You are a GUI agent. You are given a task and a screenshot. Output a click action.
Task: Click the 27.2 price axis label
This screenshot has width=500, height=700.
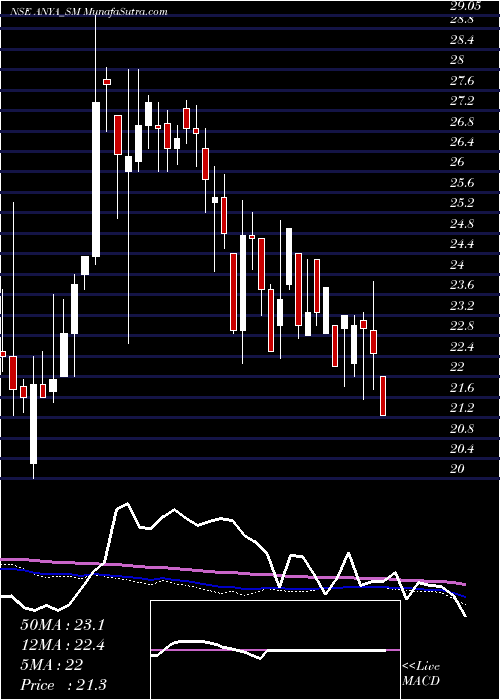point(461,101)
